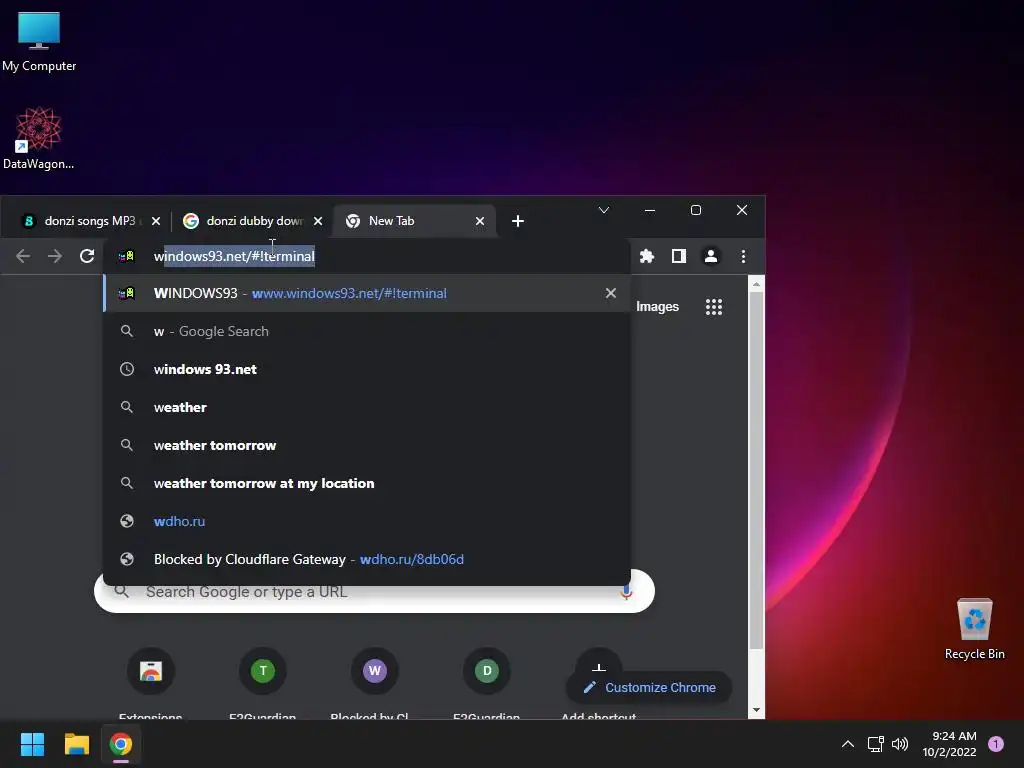Close the donzi songs MP3 tab

click(x=155, y=221)
